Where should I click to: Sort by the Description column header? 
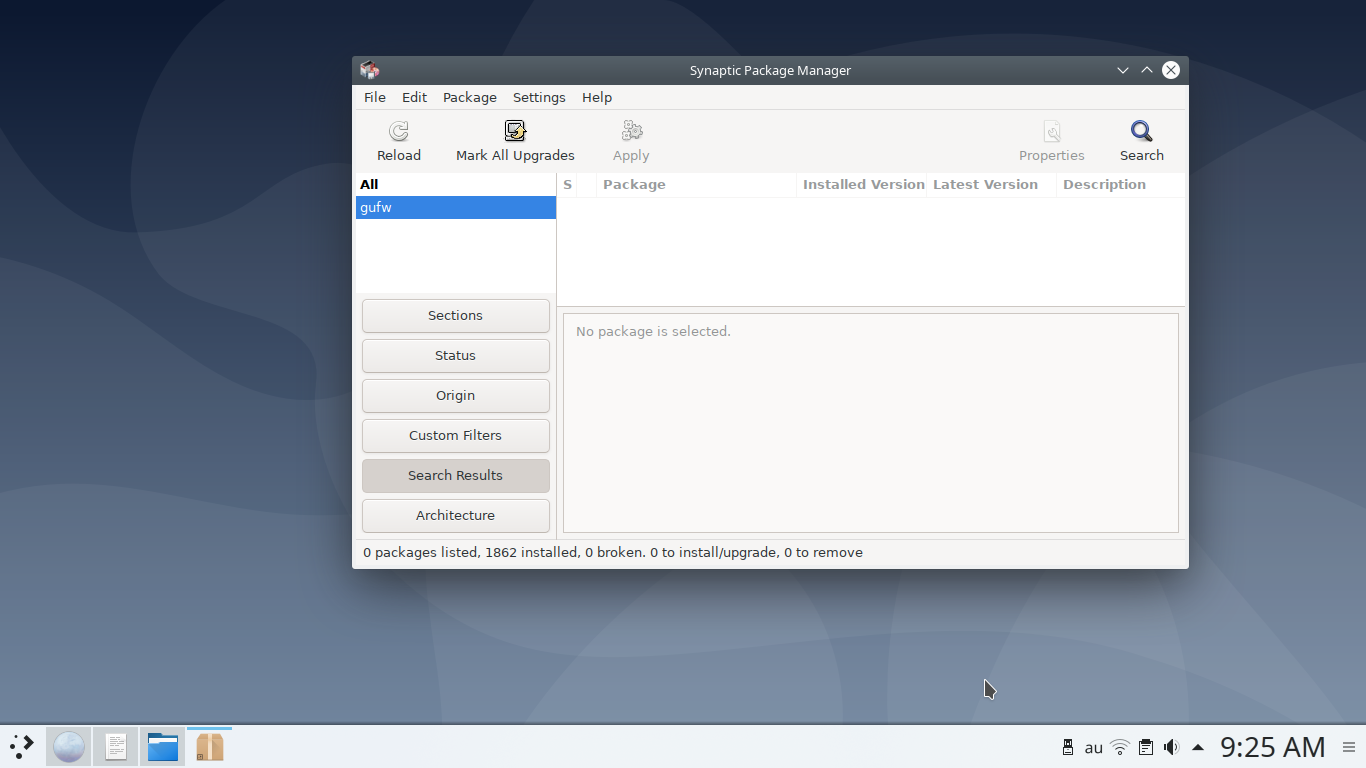tap(1121, 184)
